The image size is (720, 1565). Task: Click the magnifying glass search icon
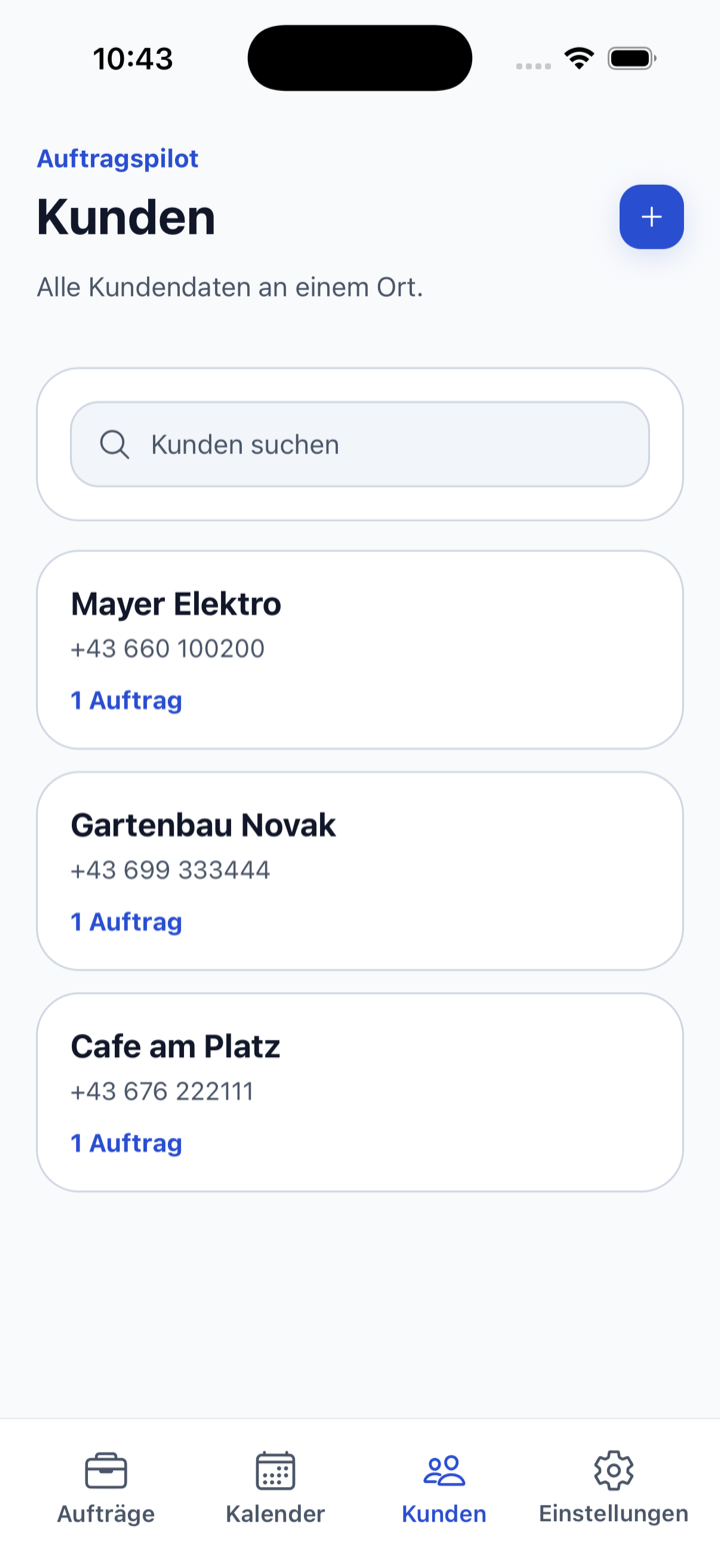click(115, 444)
